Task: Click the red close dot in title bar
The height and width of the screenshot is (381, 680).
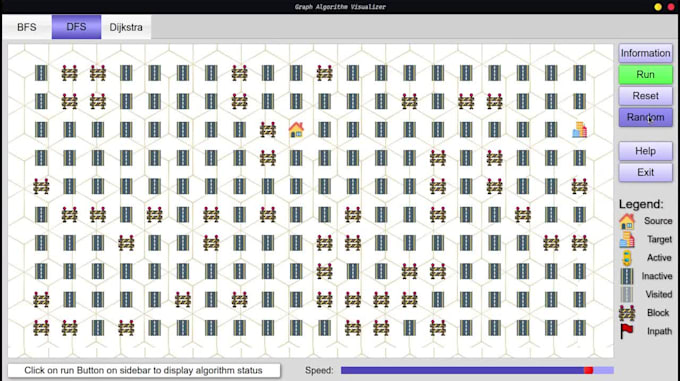Action: [x=671, y=7]
